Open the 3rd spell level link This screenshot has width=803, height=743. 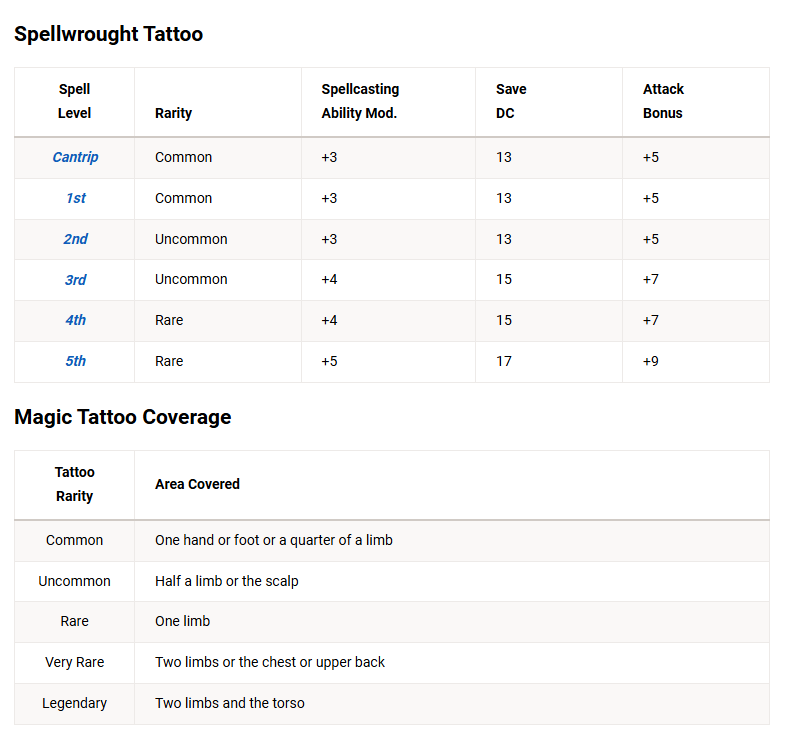pos(75,280)
